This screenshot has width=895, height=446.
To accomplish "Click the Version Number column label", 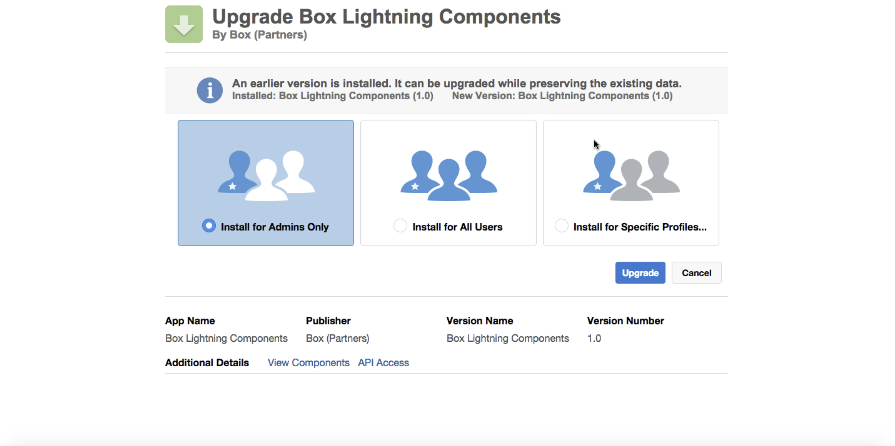I will coord(626,321).
